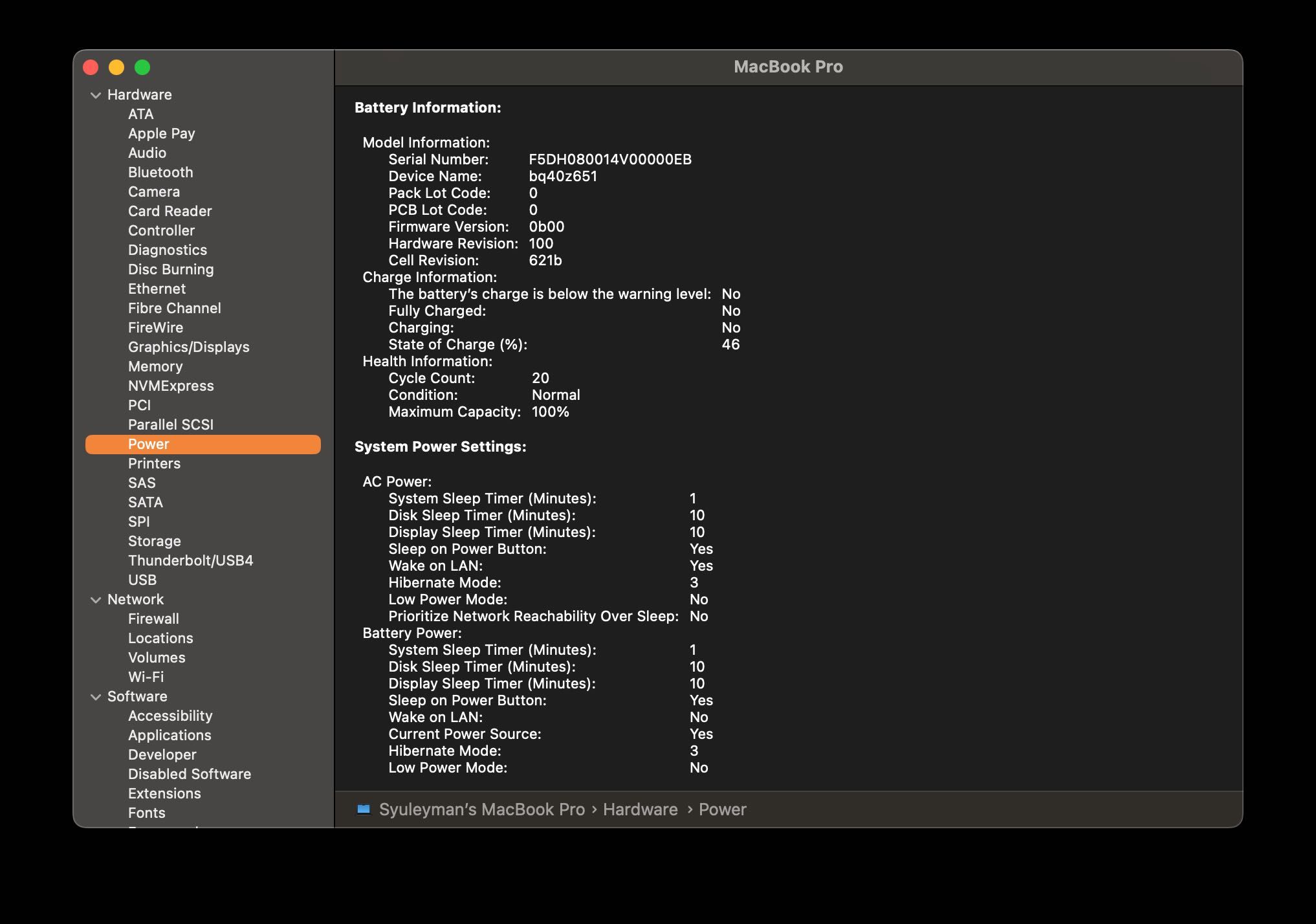Screen dimensions: 1316x924
Task: Click cell revision value 621b
Action: (545, 260)
